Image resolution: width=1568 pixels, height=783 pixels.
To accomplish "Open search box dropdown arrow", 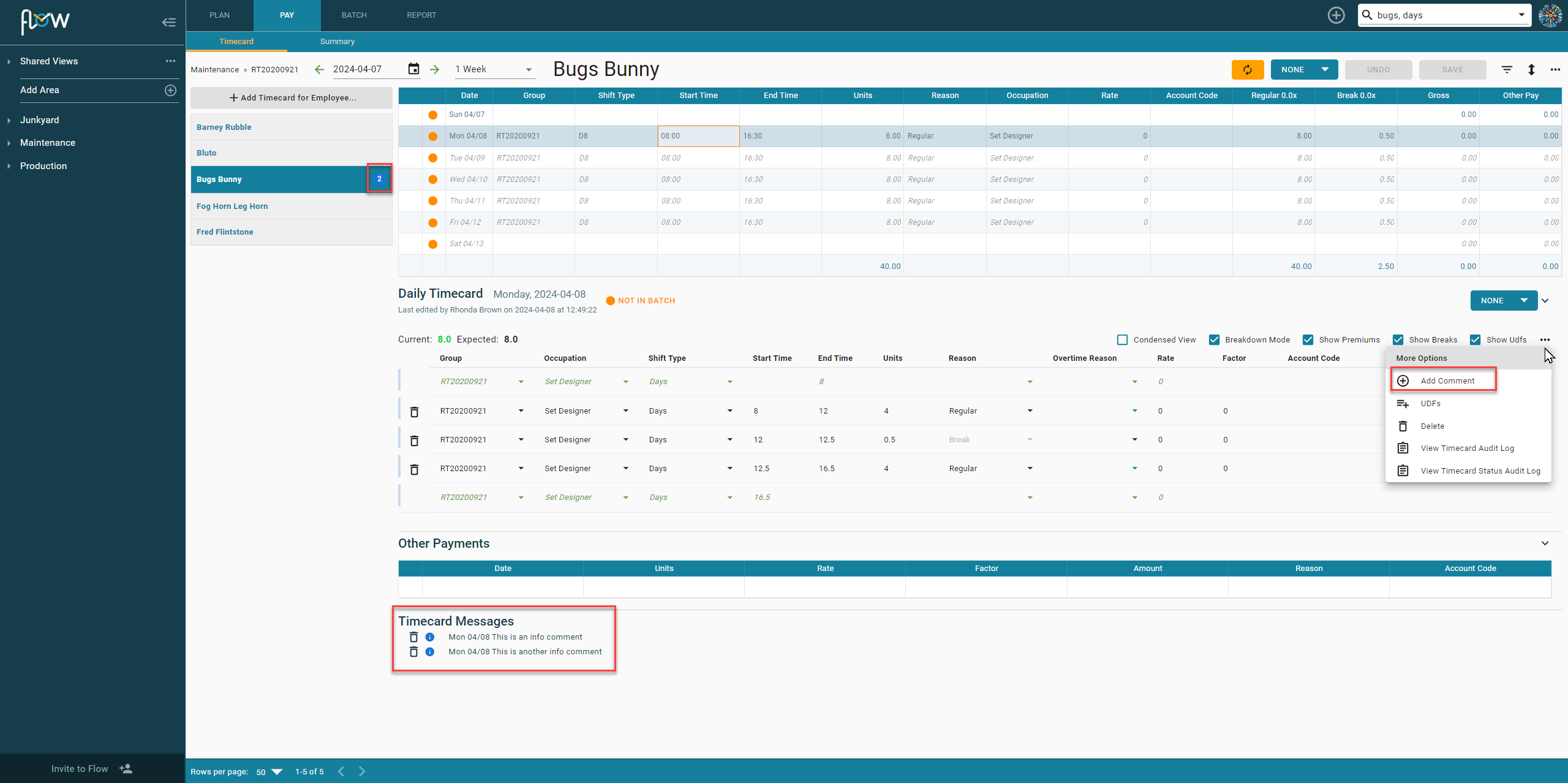I will [x=1521, y=15].
